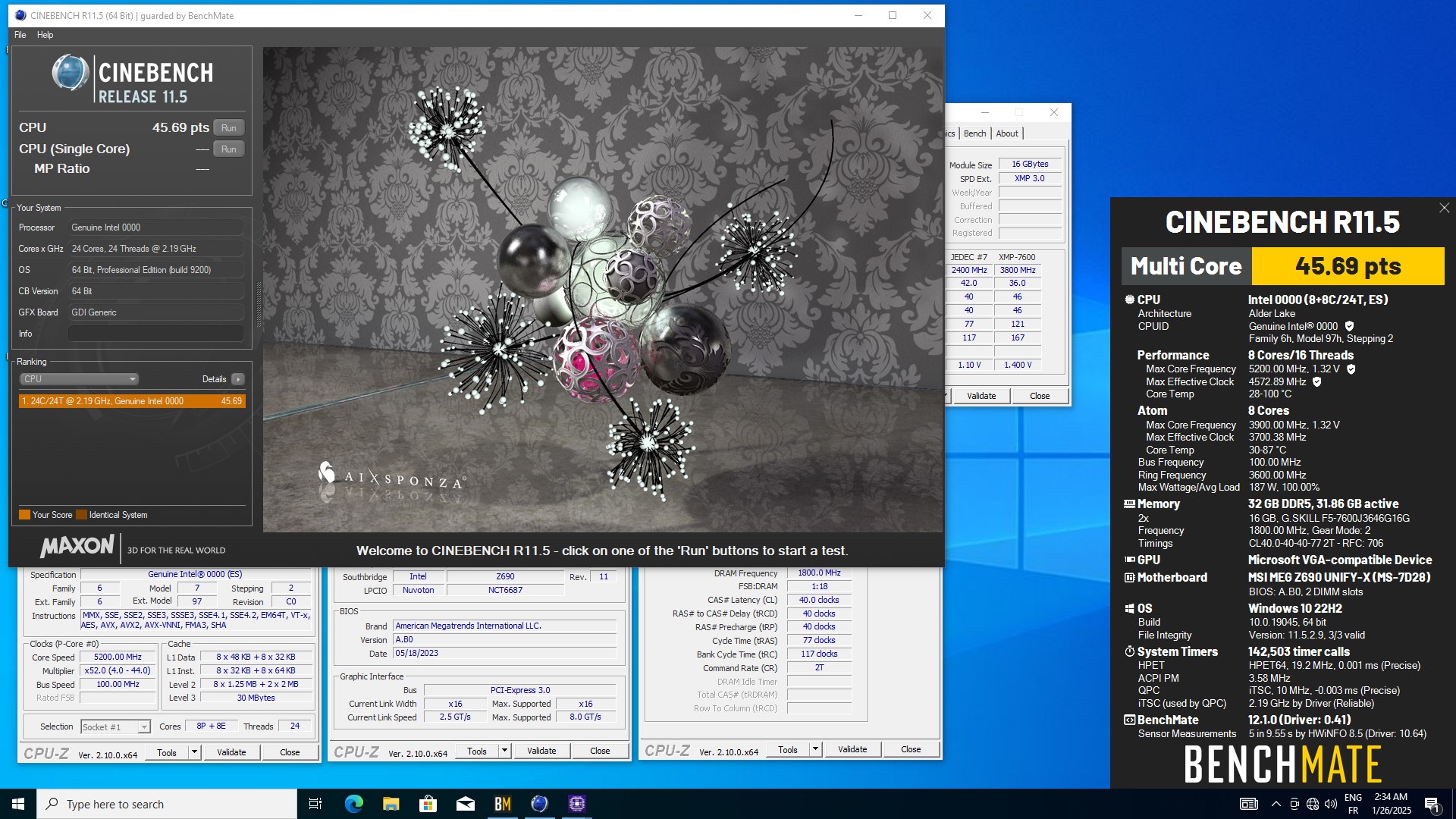Click Processor value Genuine Intel 0000
The height and width of the screenshot is (819, 1456).
pyautogui.click(x=156, y=227)
